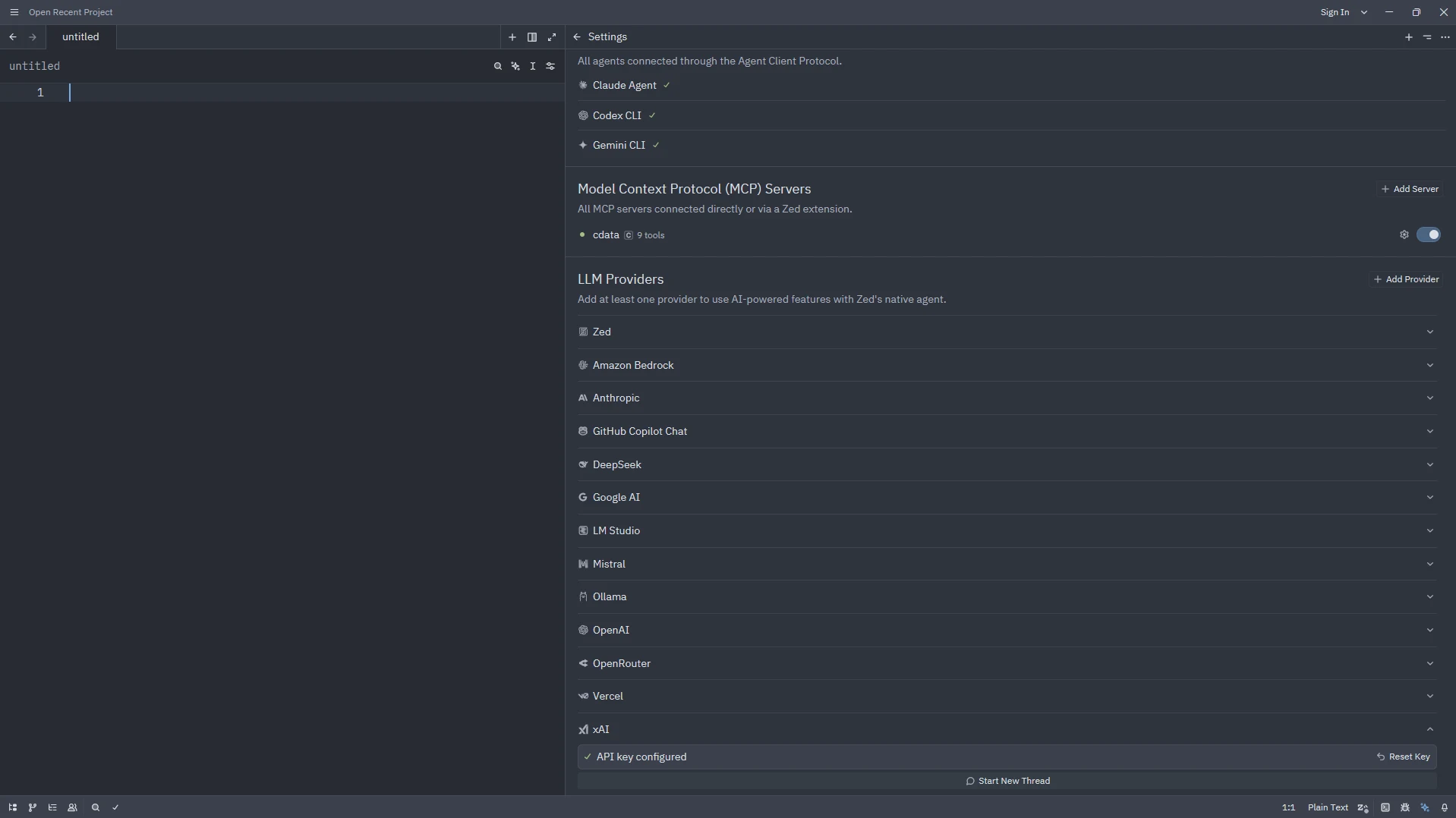Collapse the xAI provider section

point(1429,730)
